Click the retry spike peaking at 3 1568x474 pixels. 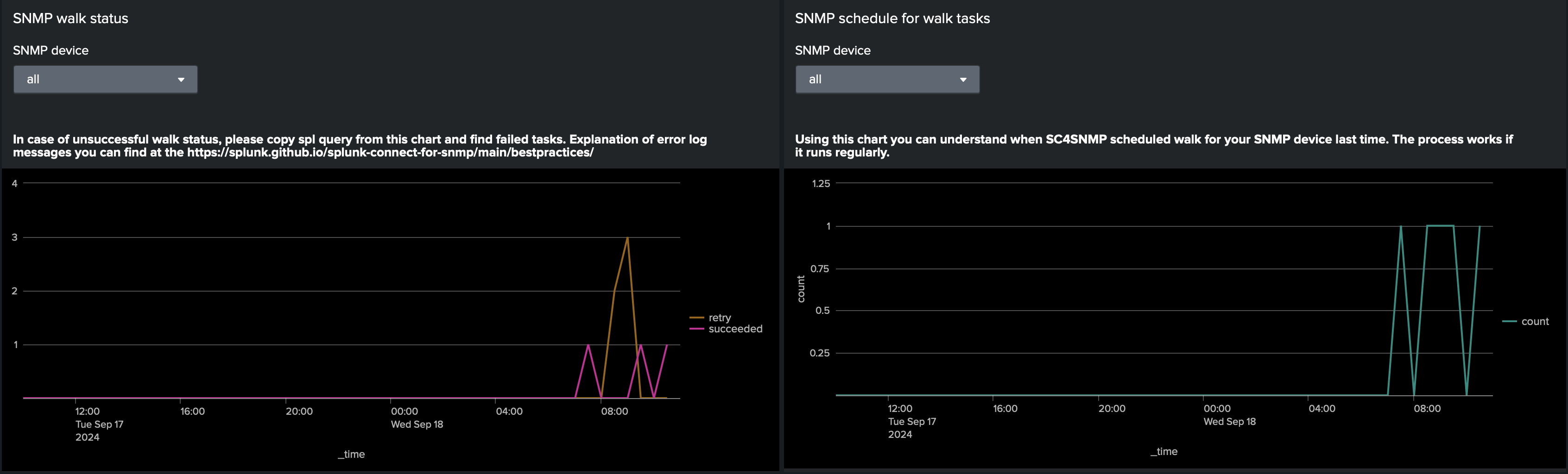627,237
